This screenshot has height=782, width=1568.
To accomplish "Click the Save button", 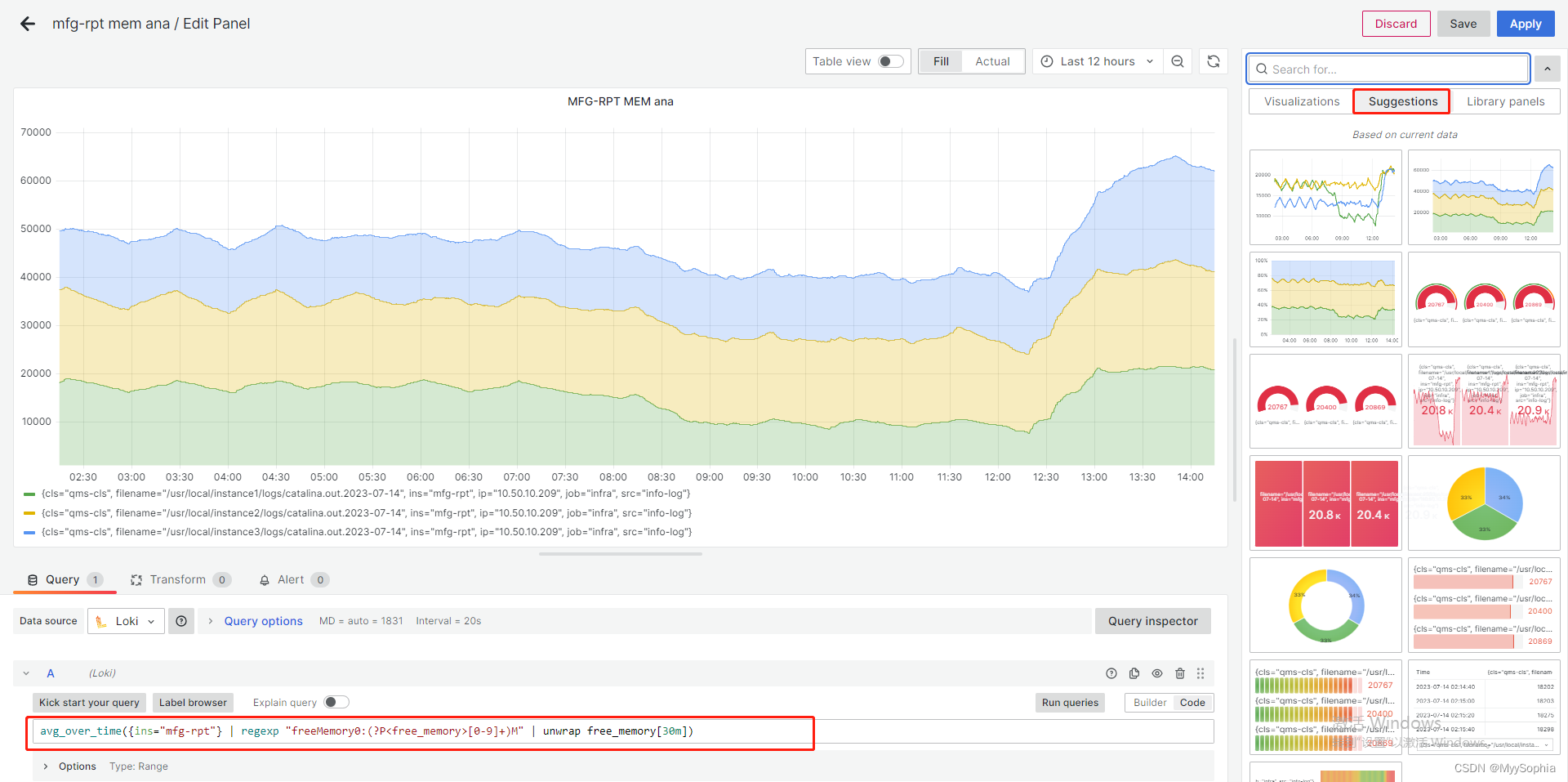I will pos(1463,24).
